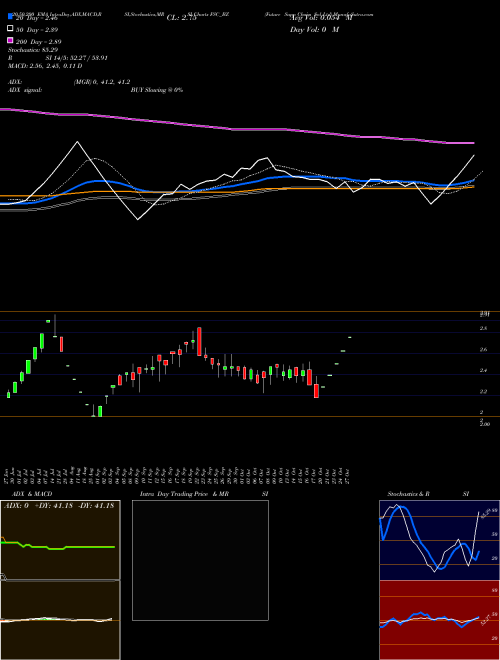This screenshot has height=660, width=500.
Task: Click the 'ADX:' label in the header
Action: pos(15,82)
